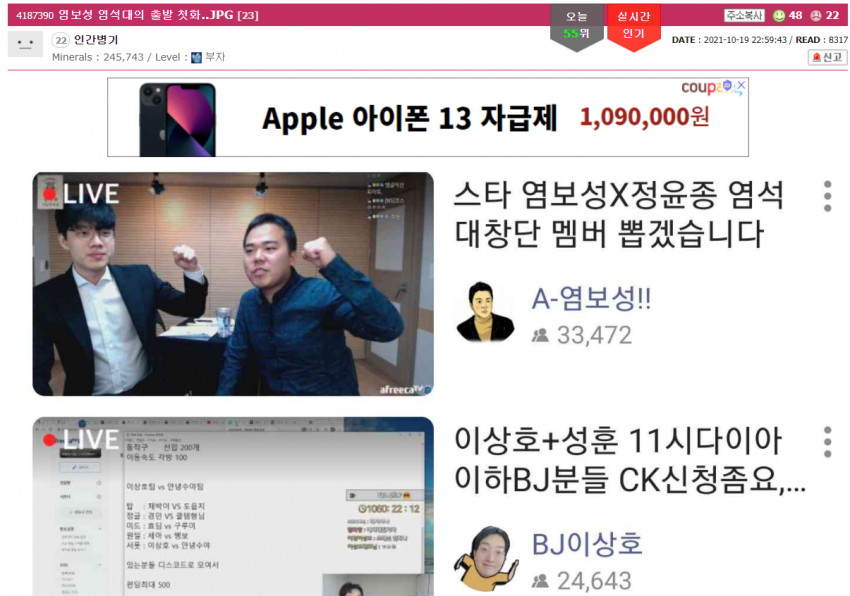Click BJ이상호 channel name
Screen dimensions: 850x596
coord(587,544)
